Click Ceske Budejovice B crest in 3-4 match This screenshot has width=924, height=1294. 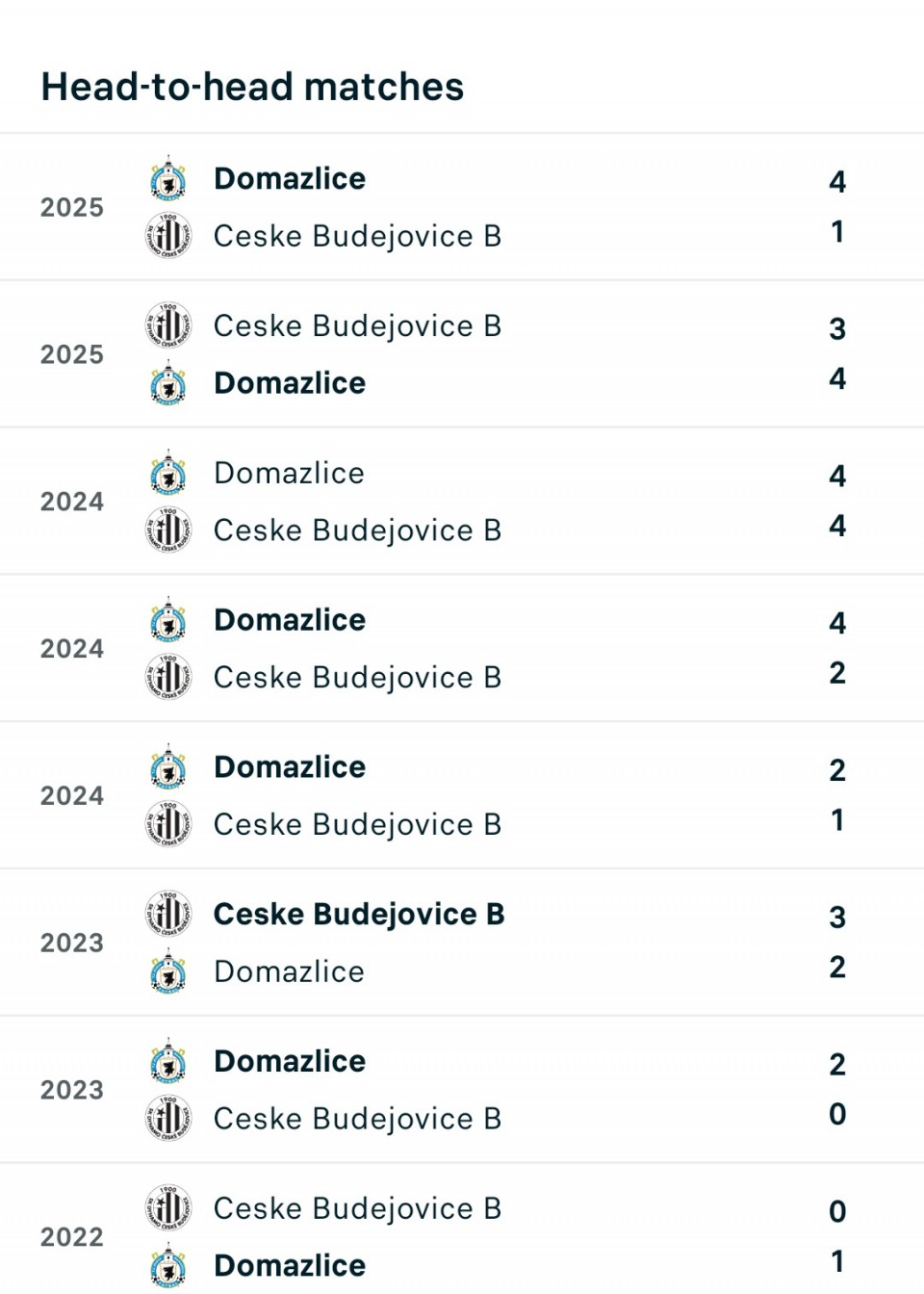point(168,325)
